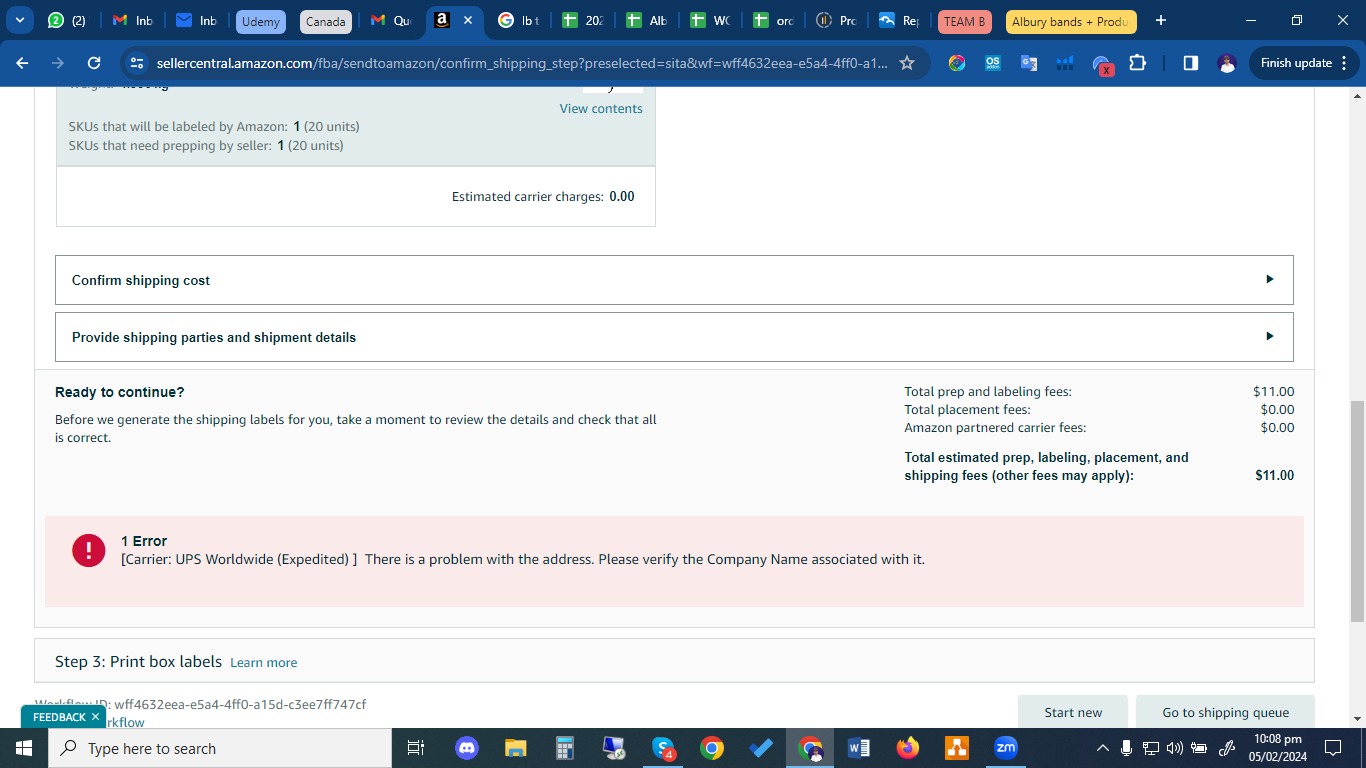Open the Extensions puzzle menu
Screen dimensions: 1366x768
(1137, 63)
